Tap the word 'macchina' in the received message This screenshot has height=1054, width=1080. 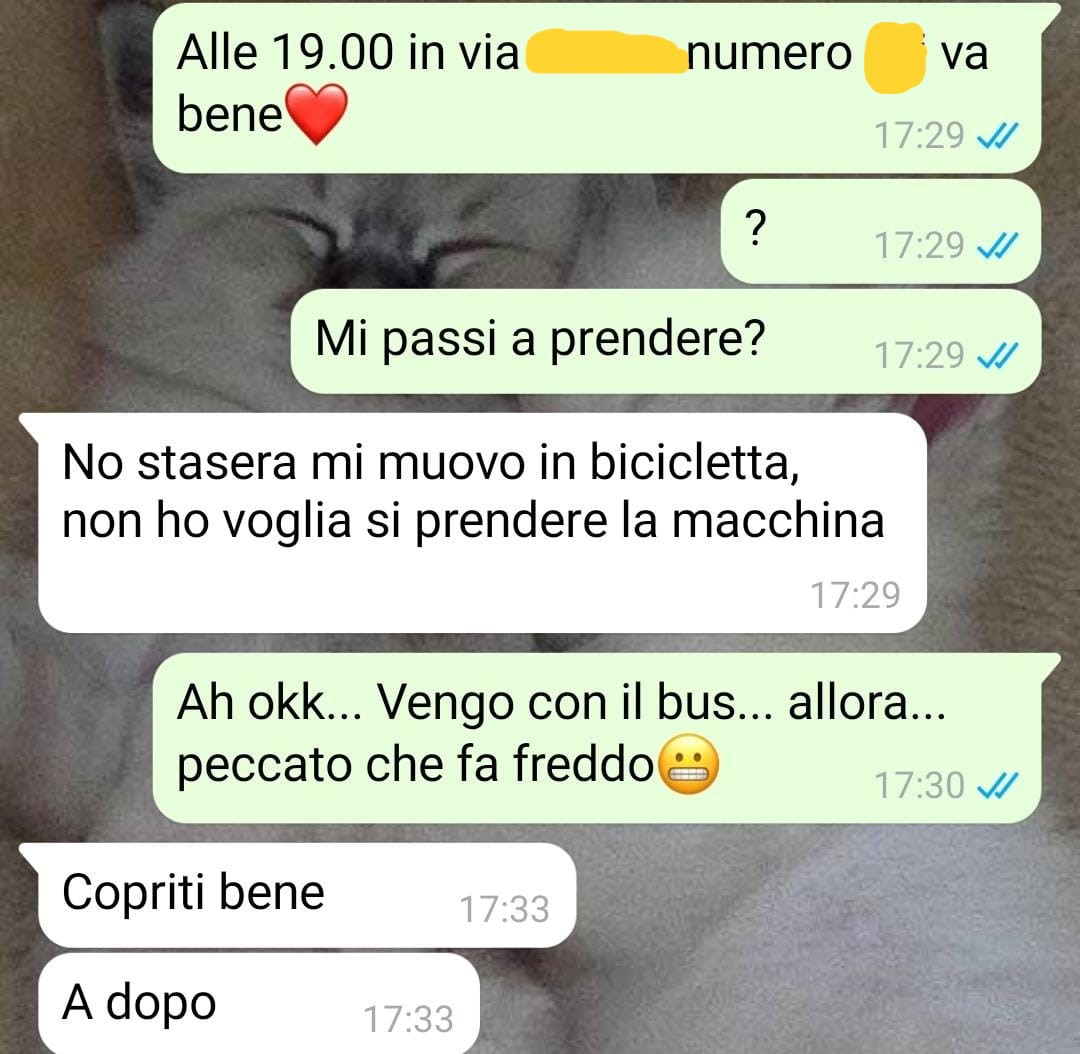(778, 521)
